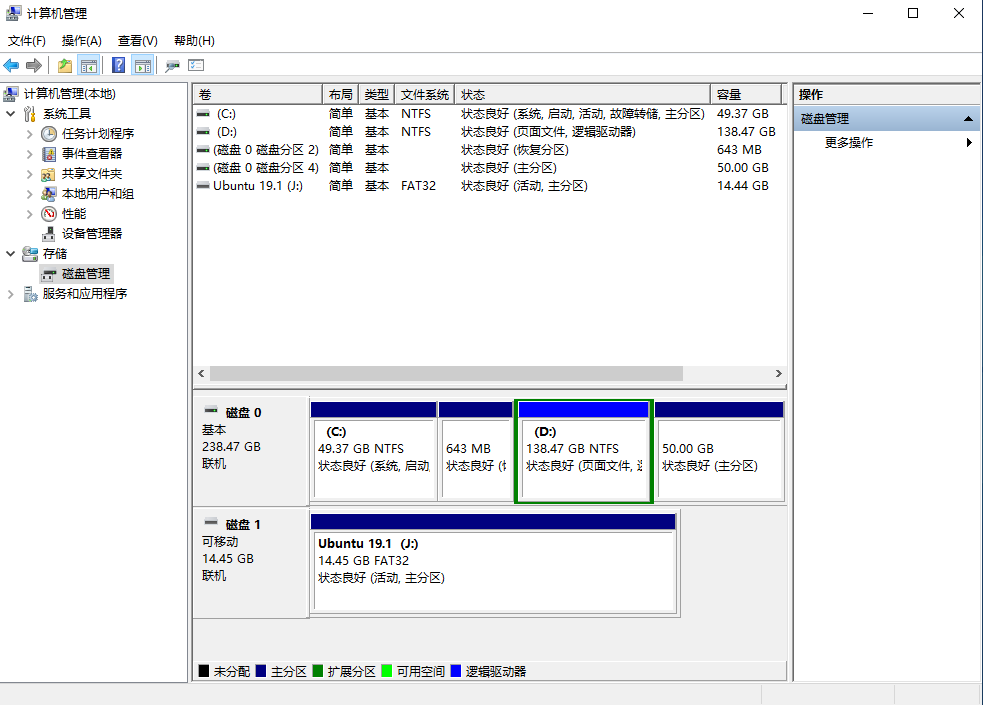Screen dimensions: 983x705
Task: Select the Ubuntu 19.1 (J:) partition block
Action: pos(493,564)
